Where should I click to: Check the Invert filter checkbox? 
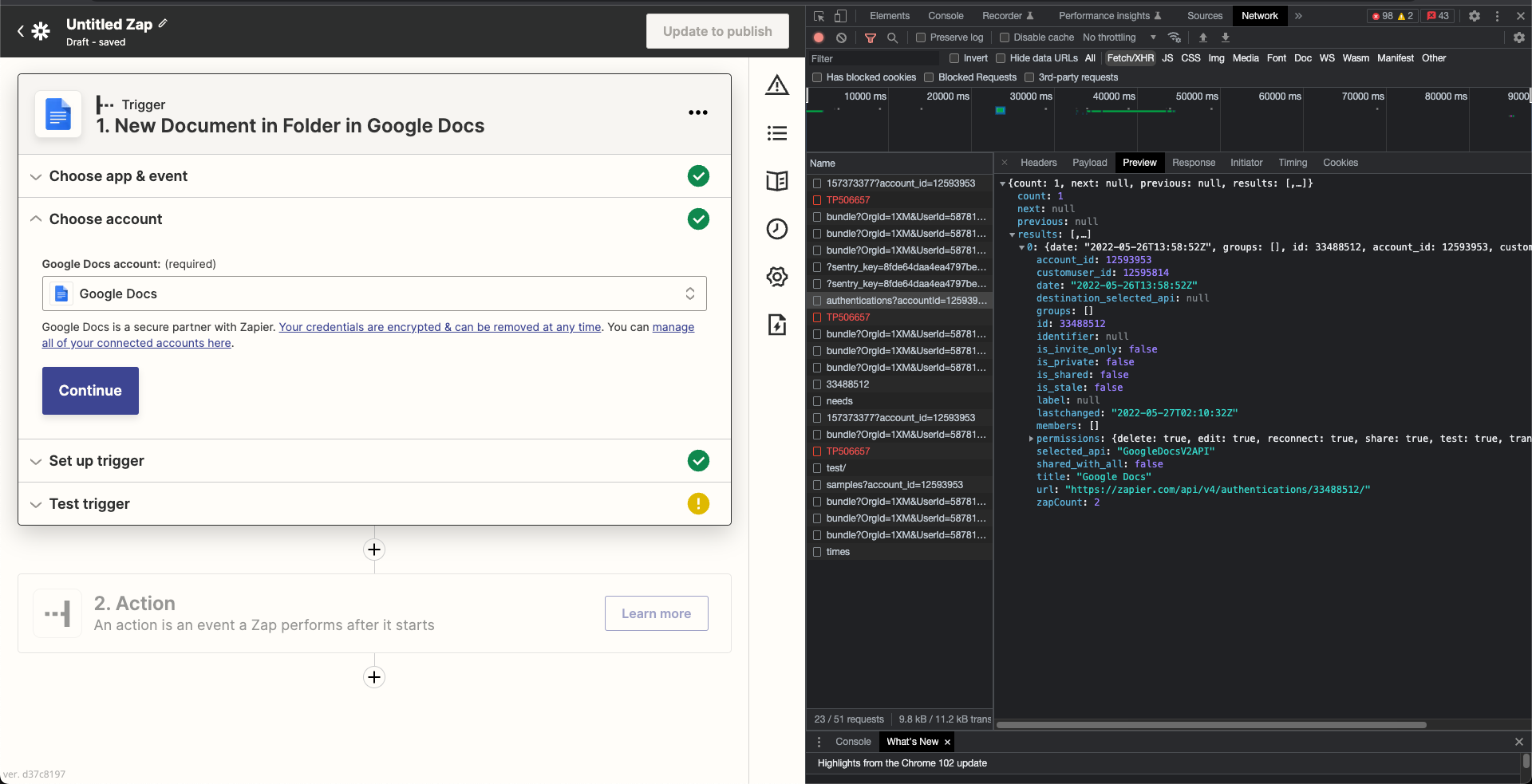pyautogui.click(x=954, y=58)
